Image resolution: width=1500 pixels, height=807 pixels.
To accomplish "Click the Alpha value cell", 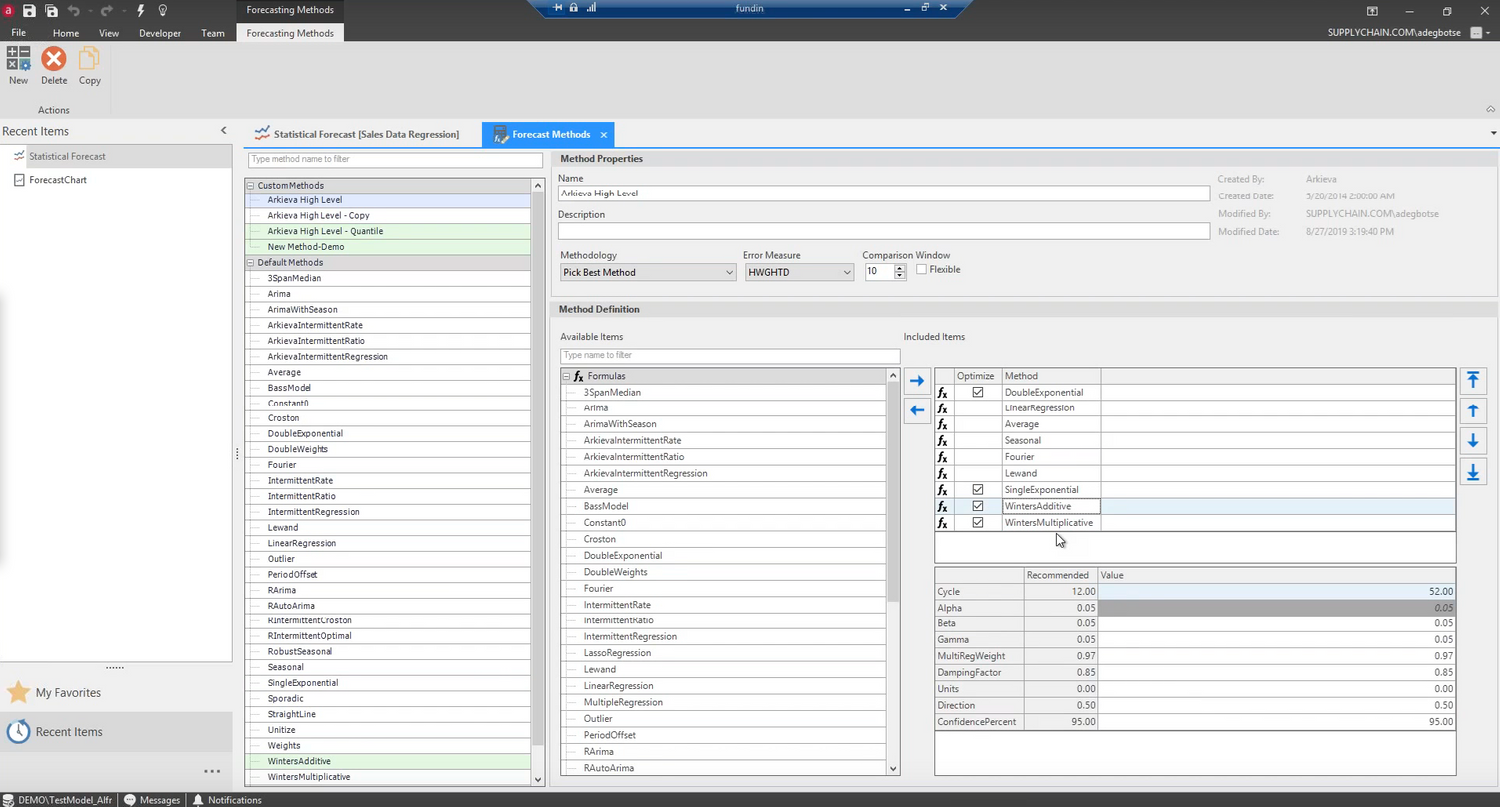I will coord(1277,608).
